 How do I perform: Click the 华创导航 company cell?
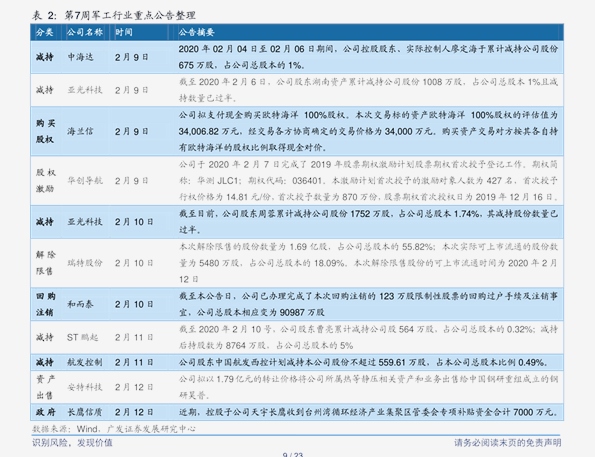point(85,181)
